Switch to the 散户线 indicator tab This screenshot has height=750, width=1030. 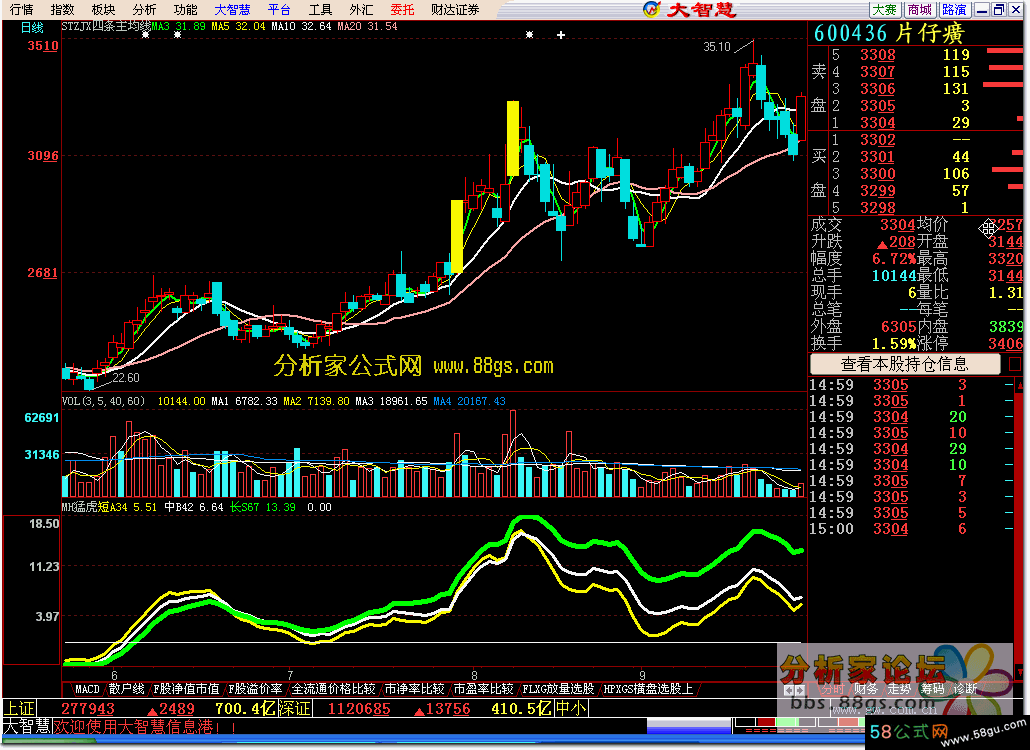(x=126, y=689)
